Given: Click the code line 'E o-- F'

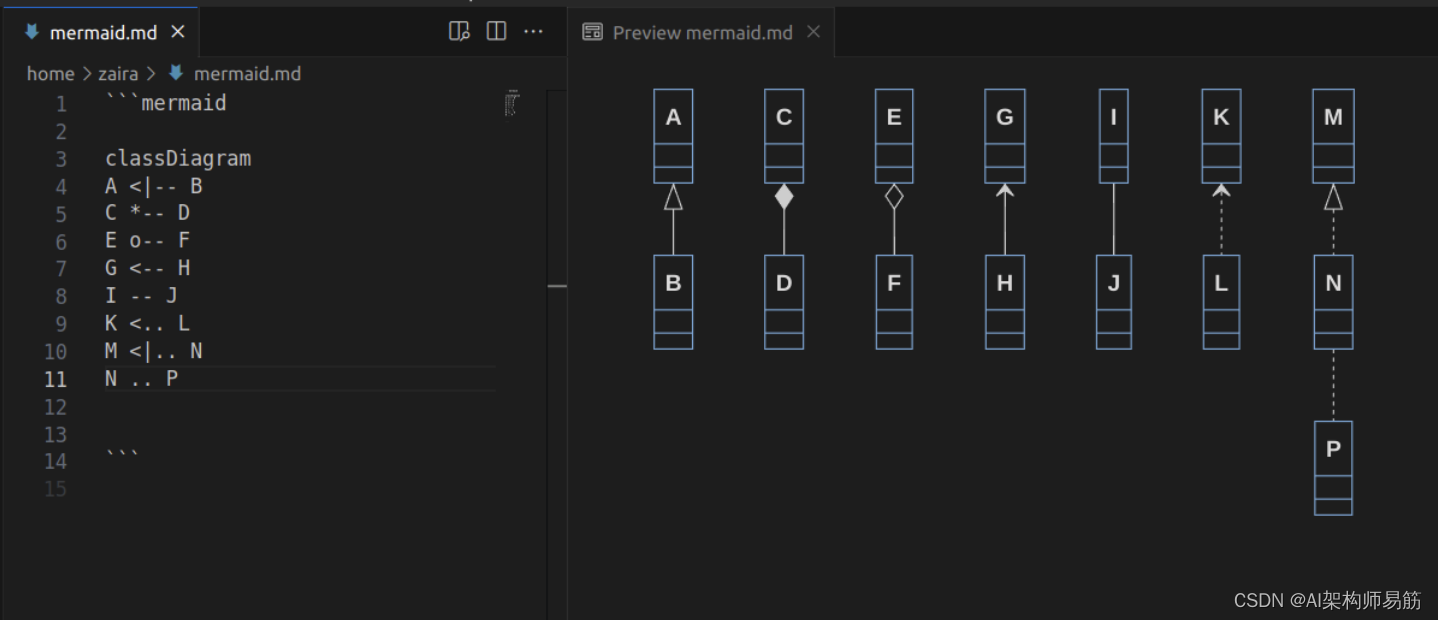Looking at the screenshot, I should pos(148,241).
